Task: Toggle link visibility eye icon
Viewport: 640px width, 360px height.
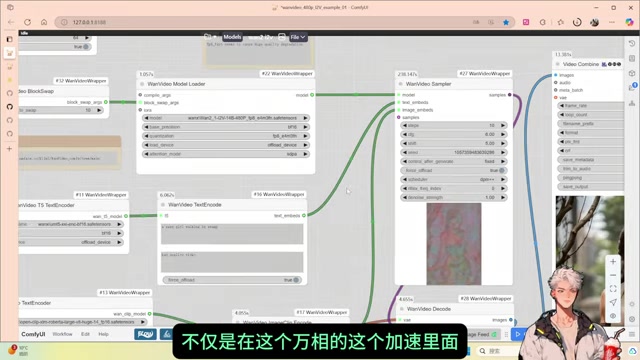Action: pos(613,316)
